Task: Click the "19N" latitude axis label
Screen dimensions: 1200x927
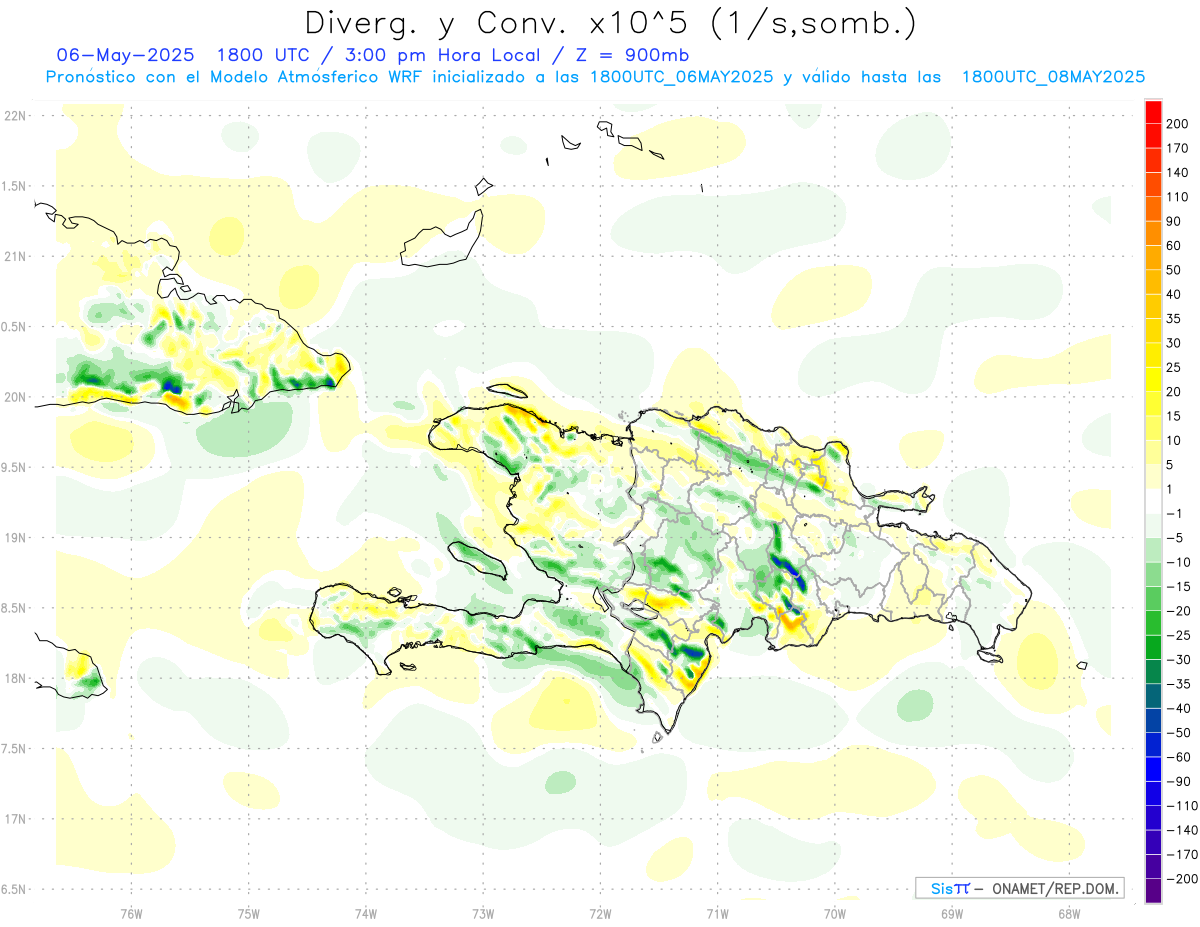Action: pyautogui.click(x=15, y=537)
